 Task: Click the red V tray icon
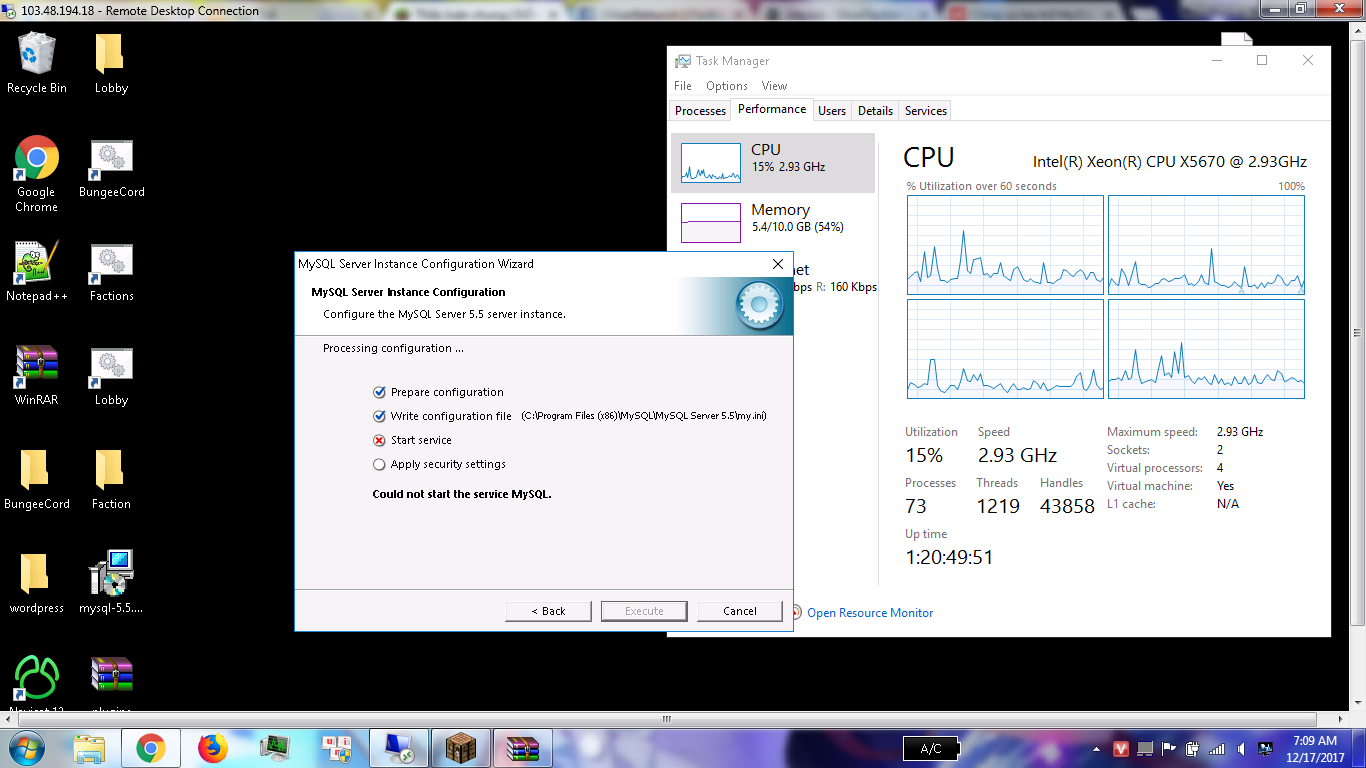[1121, 748]
